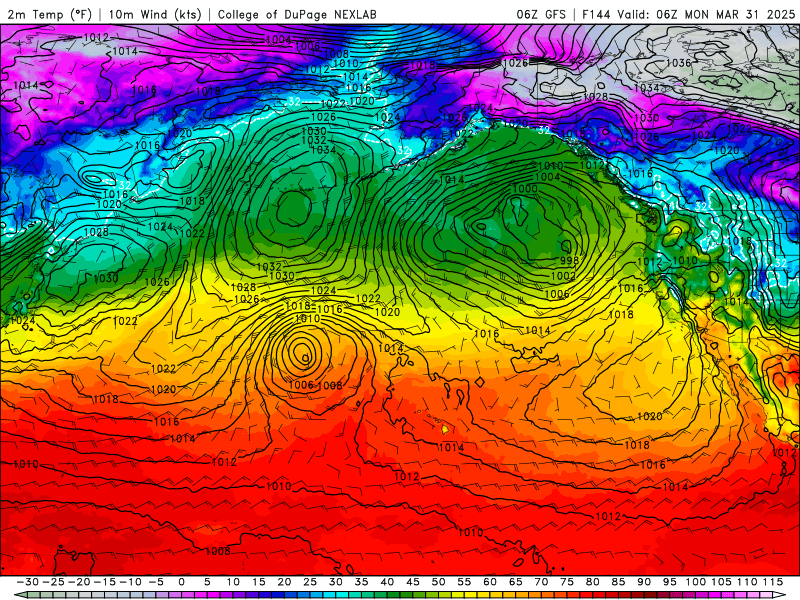Click the 1002 isobar label
Viewport: 800px width, 600px height.
[x=563, y=276]
